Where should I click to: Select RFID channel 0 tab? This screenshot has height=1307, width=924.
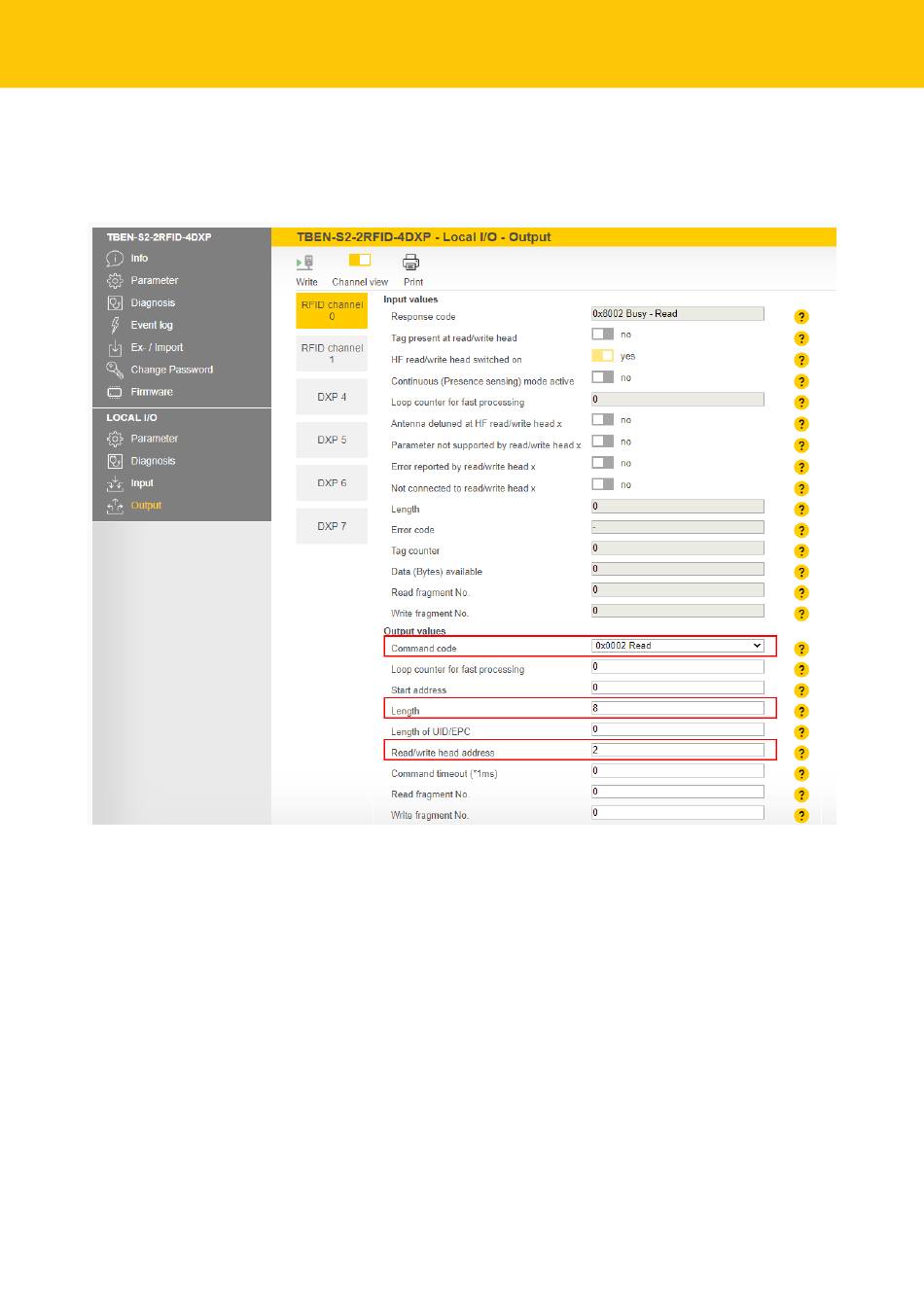332,311
